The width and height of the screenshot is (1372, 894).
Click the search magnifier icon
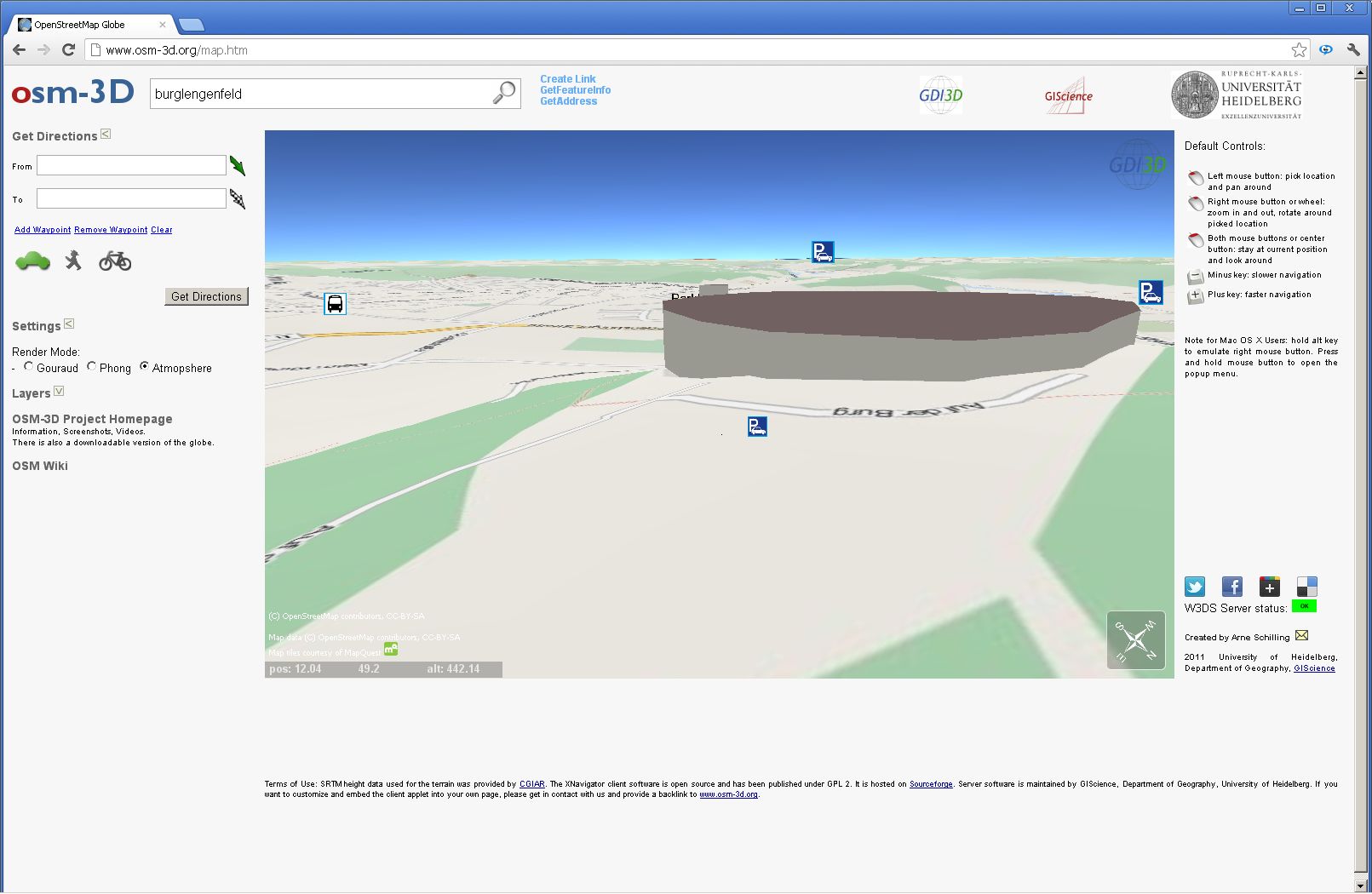[x=504, y=92]
